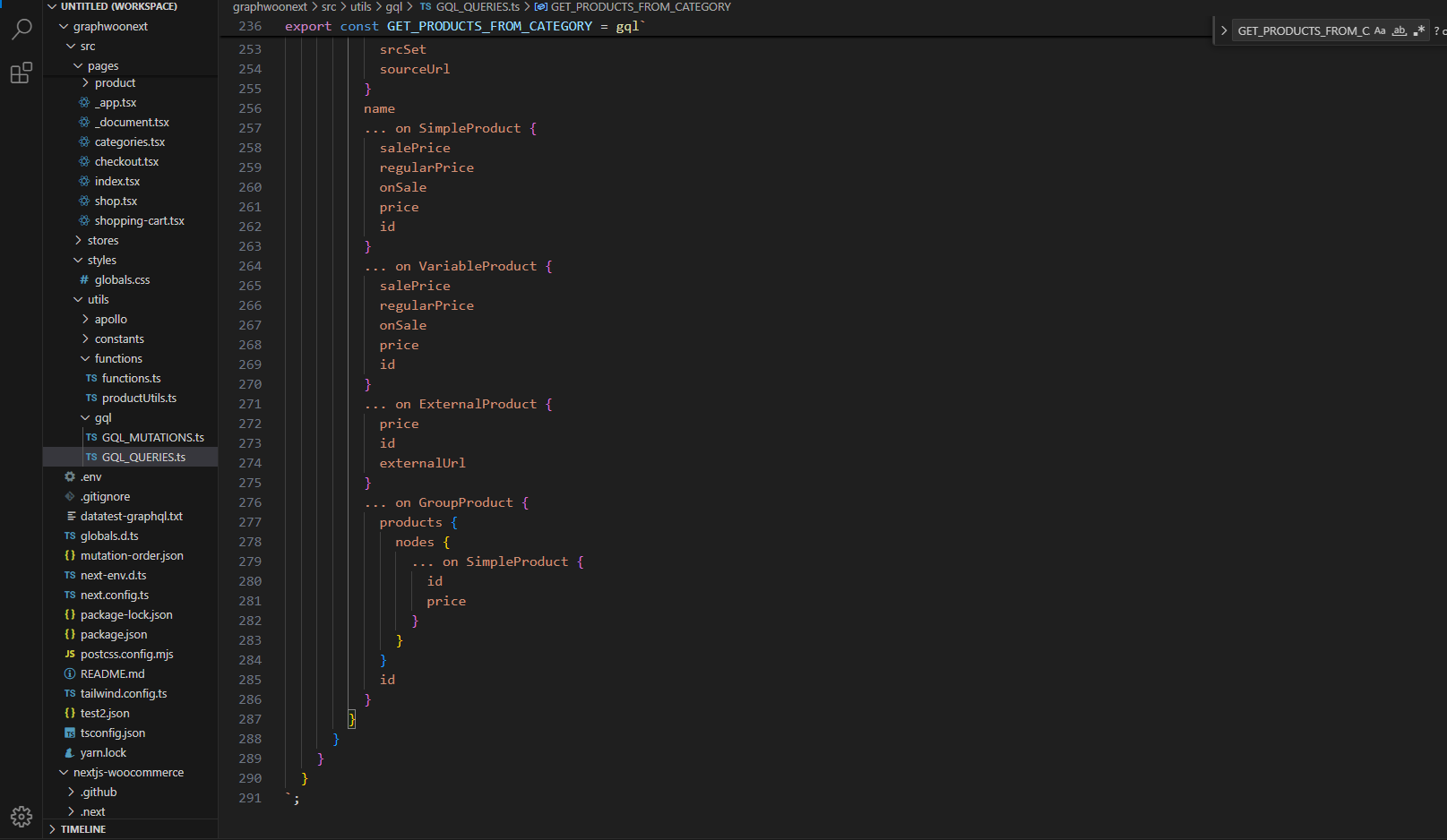The width and height of the screenshot is (1447, 840).
Task: Click the README.md info icon
Action: coord(70,674)
